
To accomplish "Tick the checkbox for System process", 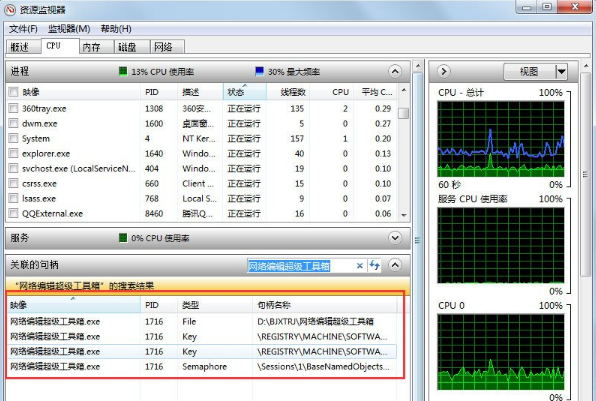I will tap(13, 138).
